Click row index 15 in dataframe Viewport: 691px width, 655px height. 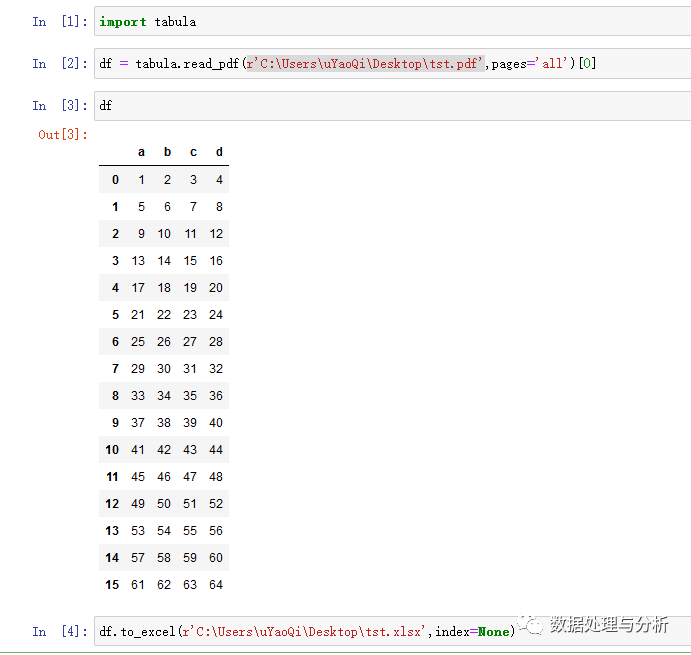pos(112,585)
